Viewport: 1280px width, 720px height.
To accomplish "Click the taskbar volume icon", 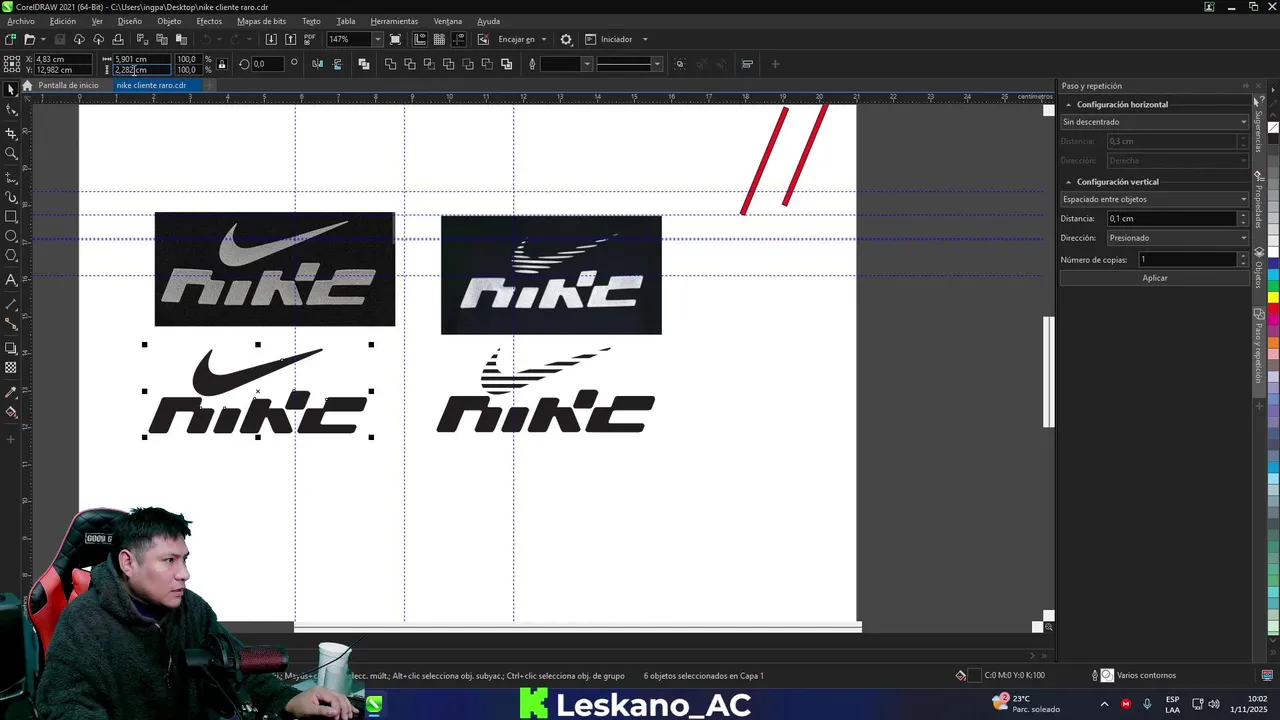I will [1213, 704].
